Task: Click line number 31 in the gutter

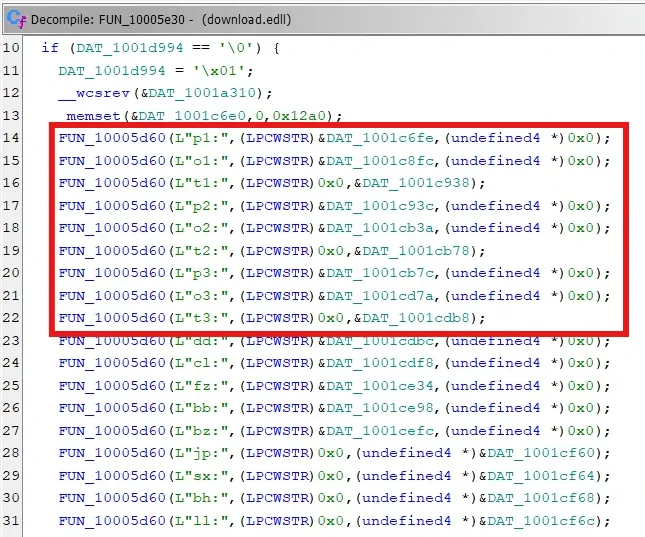Action: 11,521
